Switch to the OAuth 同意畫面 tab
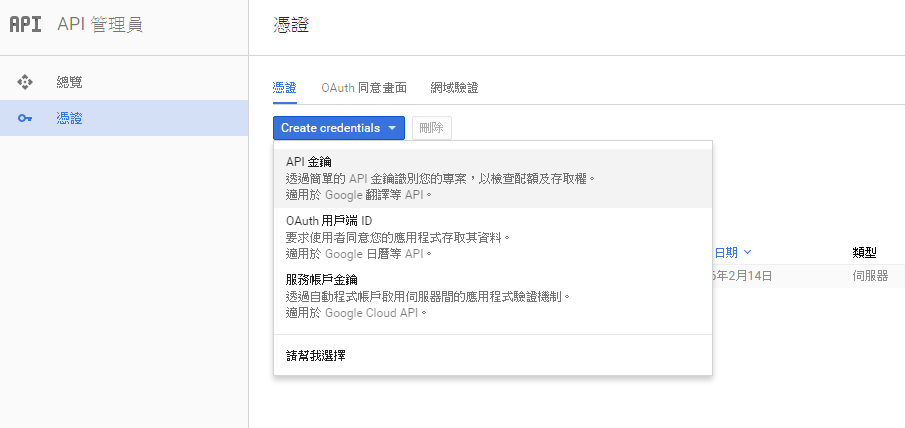Viewport: 905px width, 428px height. point(364,88)
